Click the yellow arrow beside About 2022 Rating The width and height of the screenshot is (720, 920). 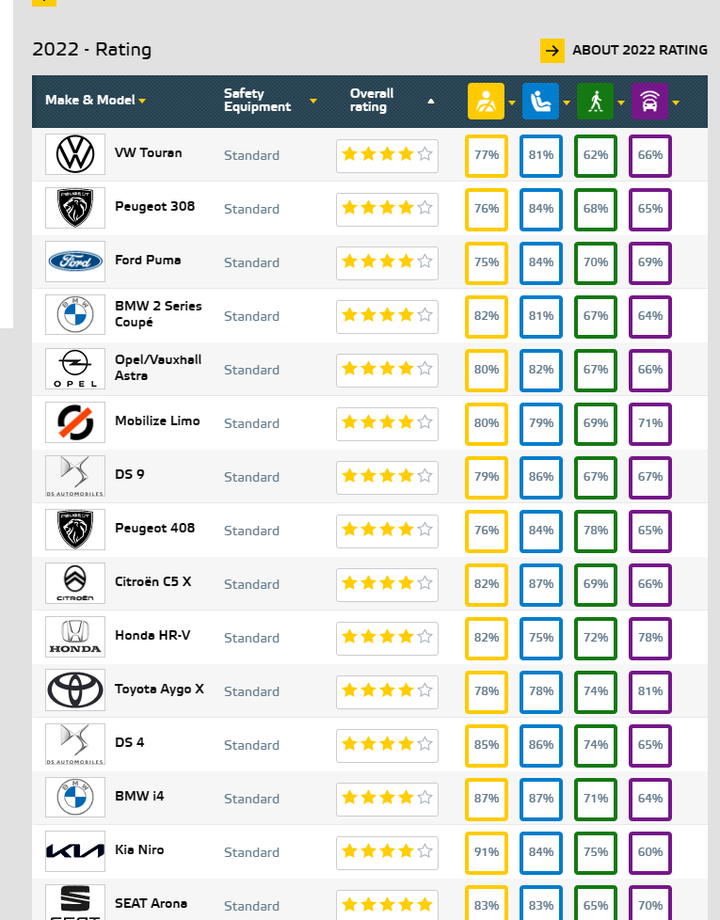552,51
